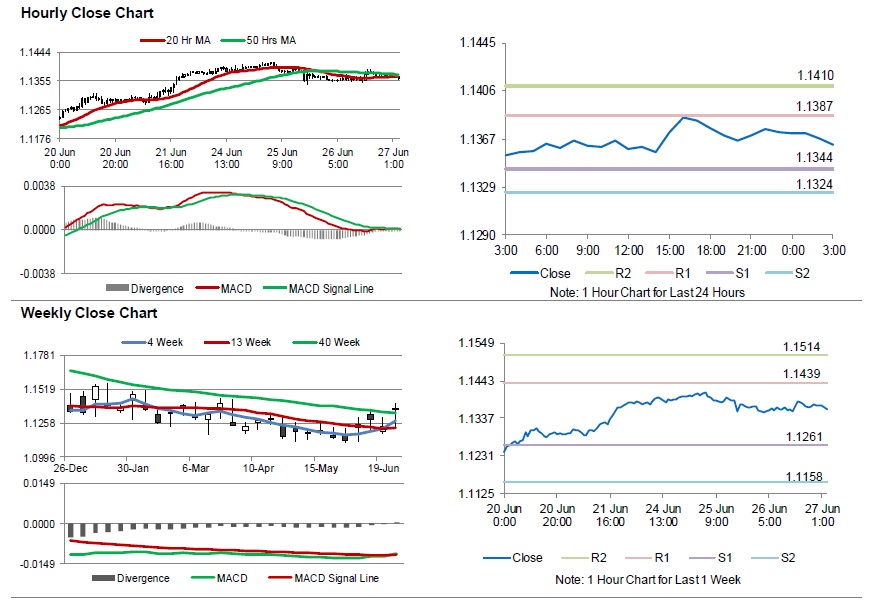Viewport: 873px width, 601px height.
Task: Click the S2 level label 1.1324
Action: [x=815, y=184]
